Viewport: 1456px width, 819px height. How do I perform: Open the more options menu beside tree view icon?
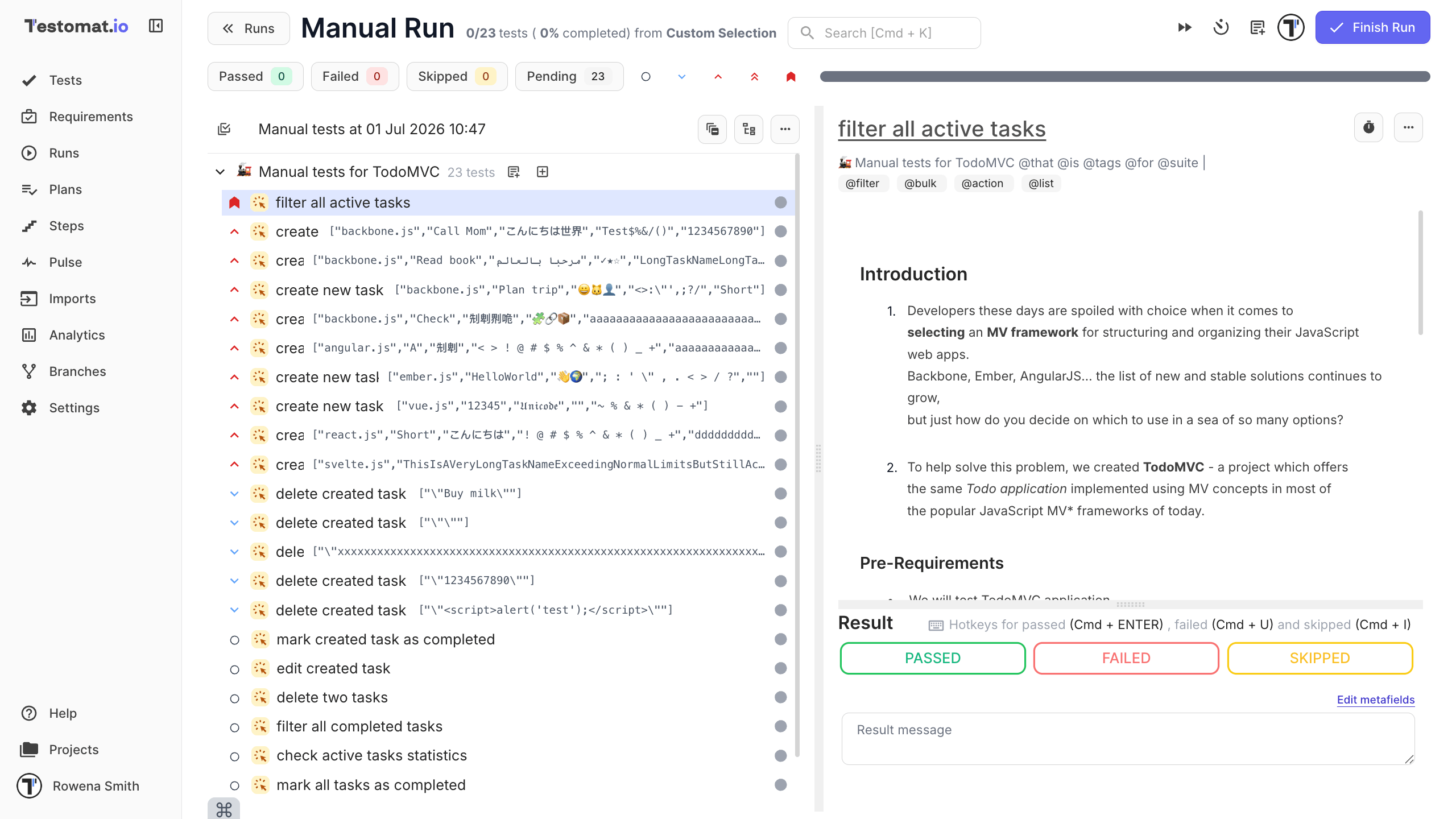point(785,129)
